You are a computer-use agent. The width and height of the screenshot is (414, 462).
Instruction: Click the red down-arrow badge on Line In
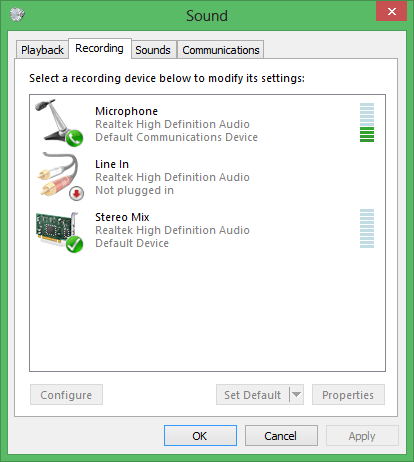[77, 193]
